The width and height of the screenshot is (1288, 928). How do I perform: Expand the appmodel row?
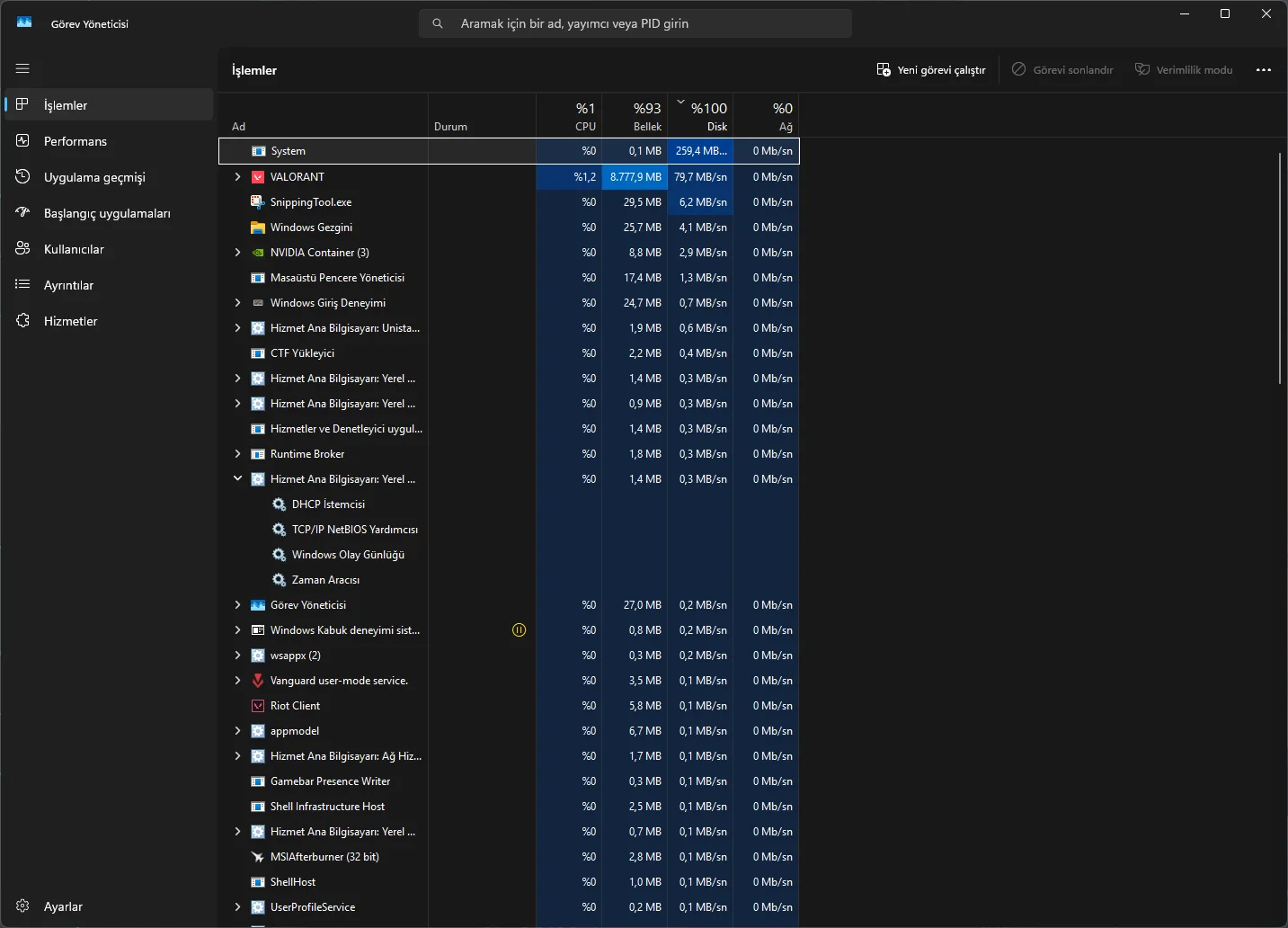(237, 731)
